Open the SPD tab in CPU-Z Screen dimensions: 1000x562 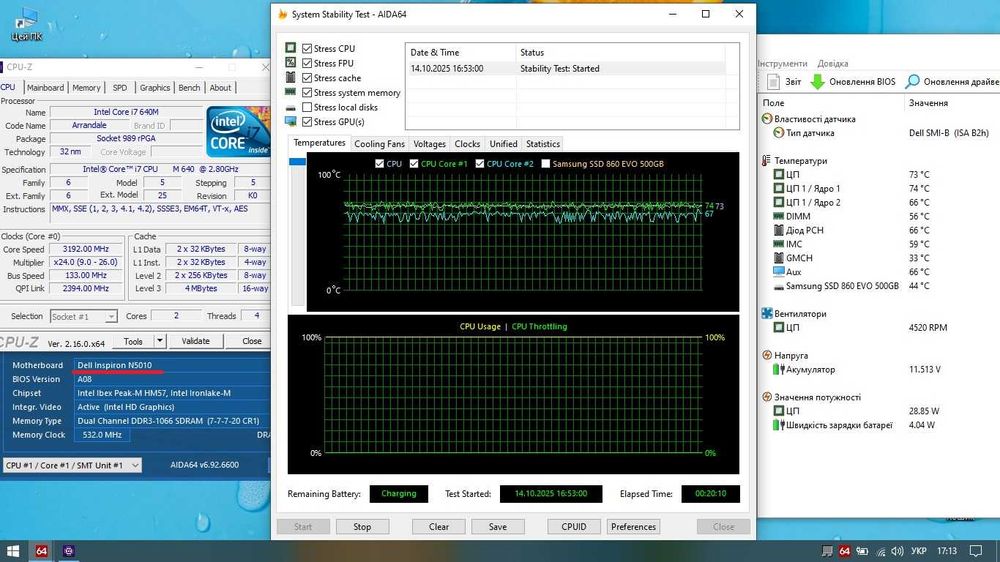coord(120,88)
